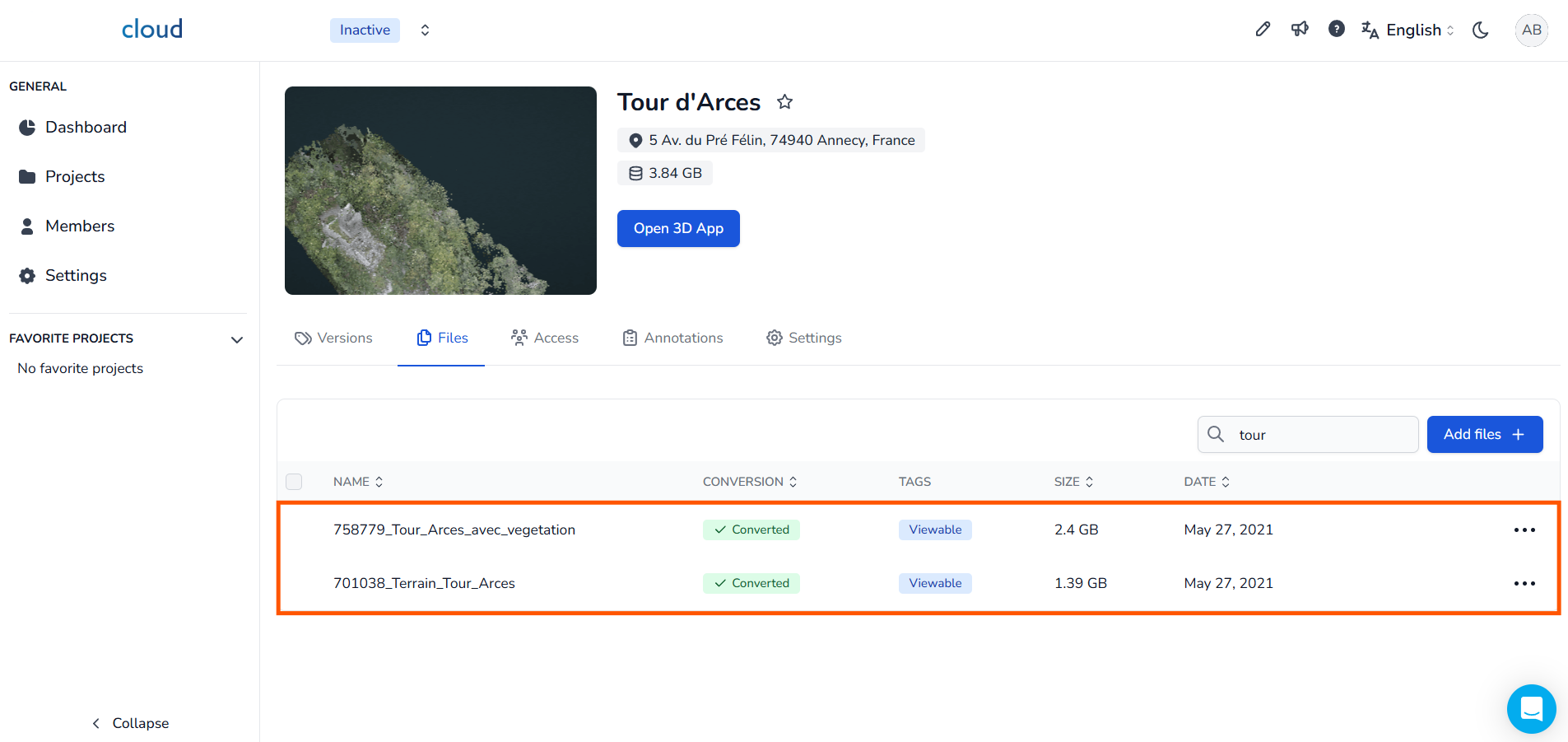The width and height of the screenshot is (1568, 742).
Task: Switch to the Versions tab
Action: pos(333,338)
